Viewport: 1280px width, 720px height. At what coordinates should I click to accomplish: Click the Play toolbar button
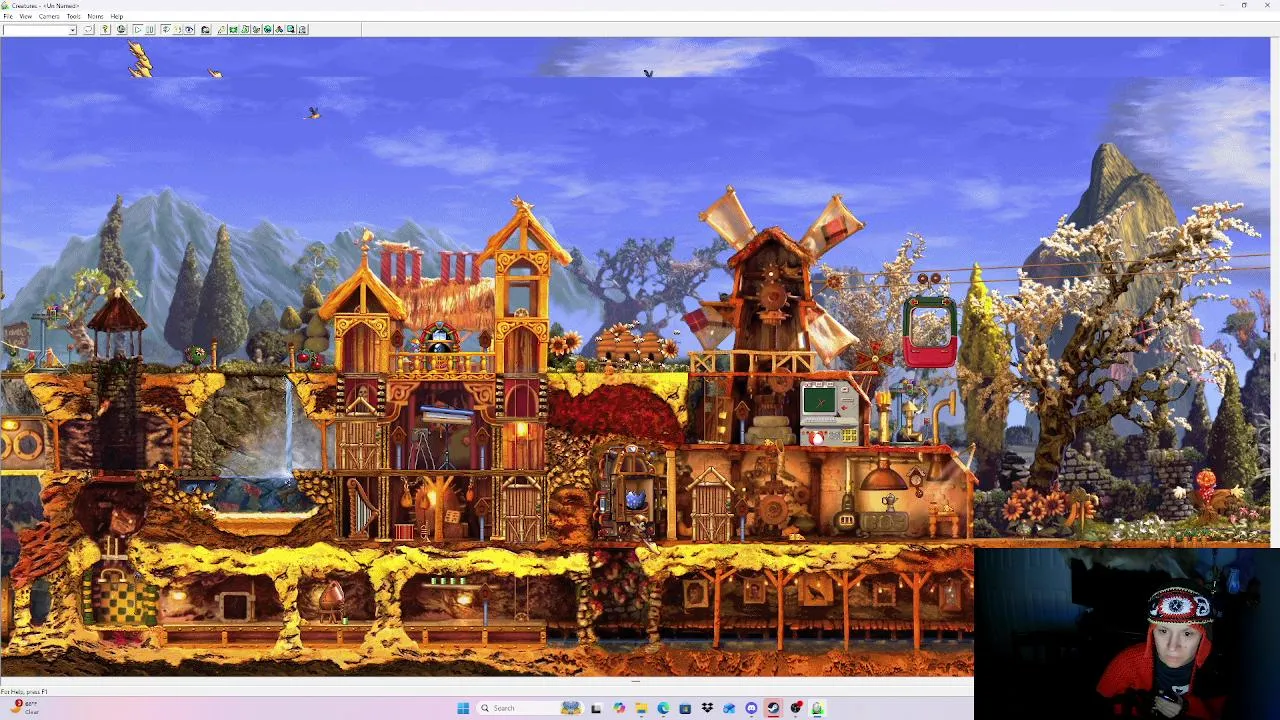[137, 30]
